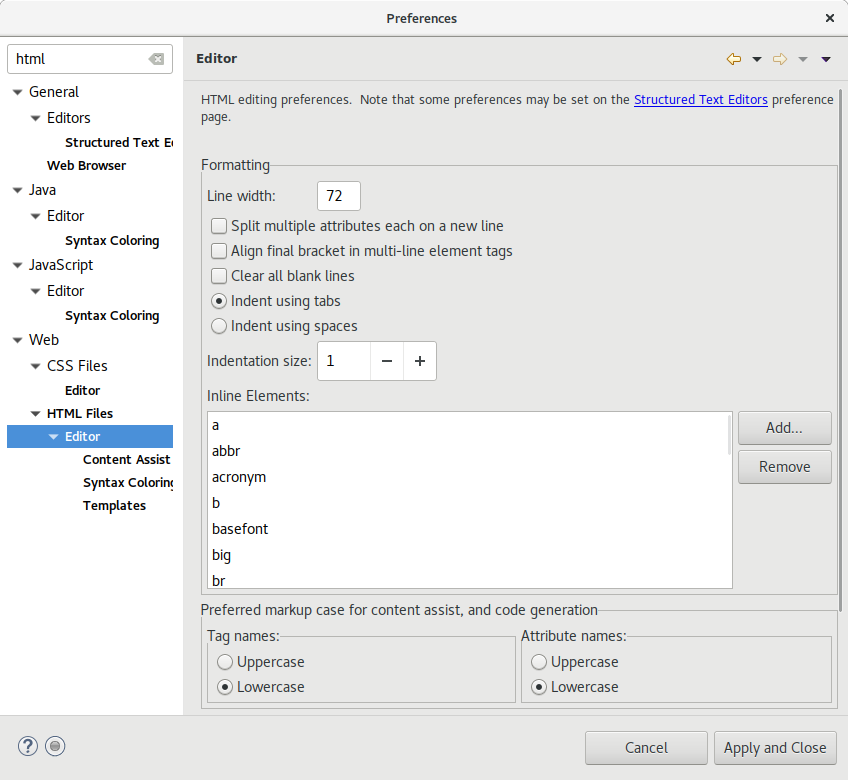
Task: Click the Add... inline element button
Action: click(784, 428)
